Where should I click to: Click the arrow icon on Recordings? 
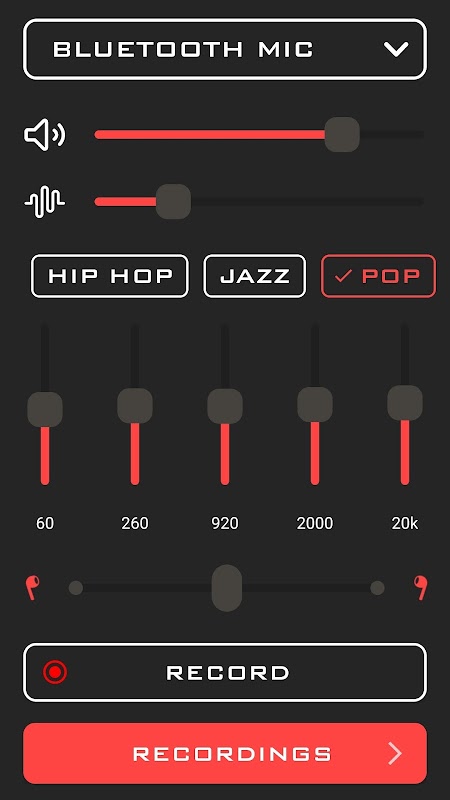[x=395, y=753]
